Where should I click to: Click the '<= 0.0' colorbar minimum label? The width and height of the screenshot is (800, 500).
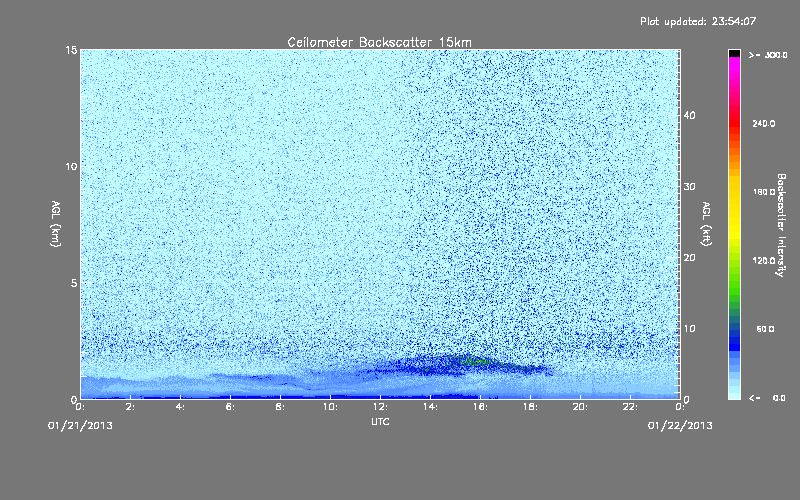click(x=767, y=398)
